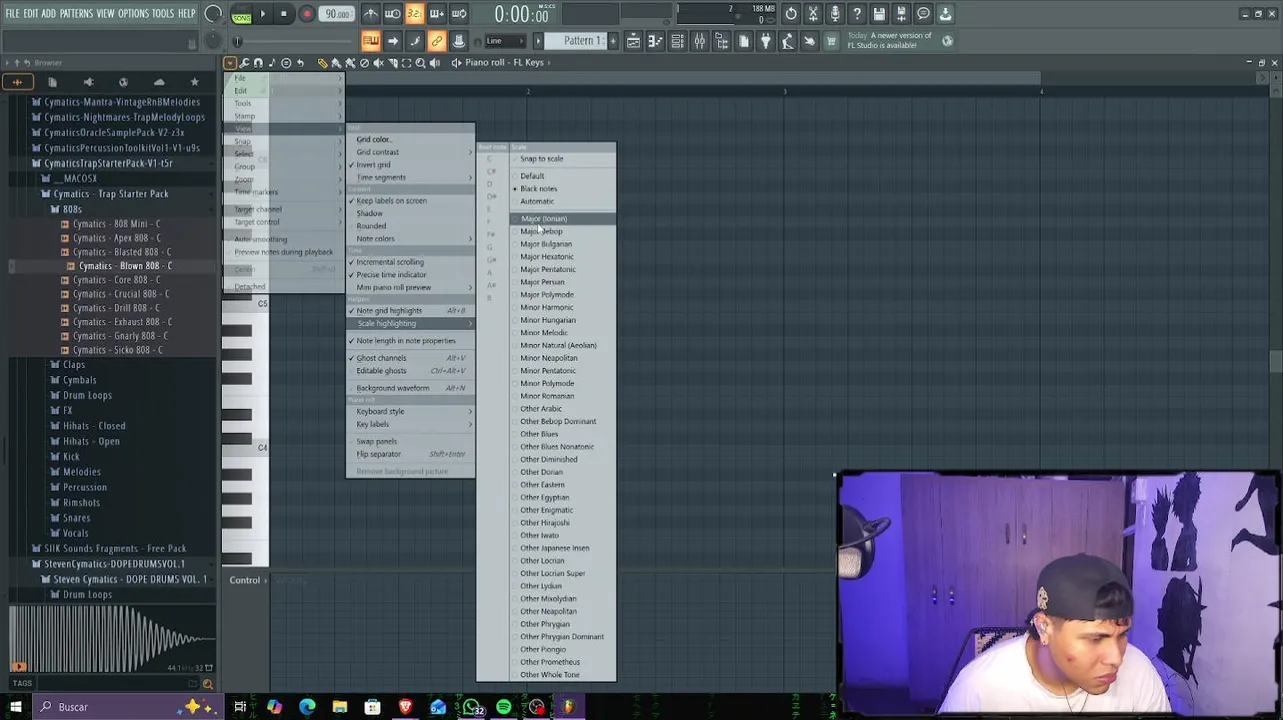1283x720 pixels.
Task: Open the plugin picker plug icon
Action: (x=766, y=41)
